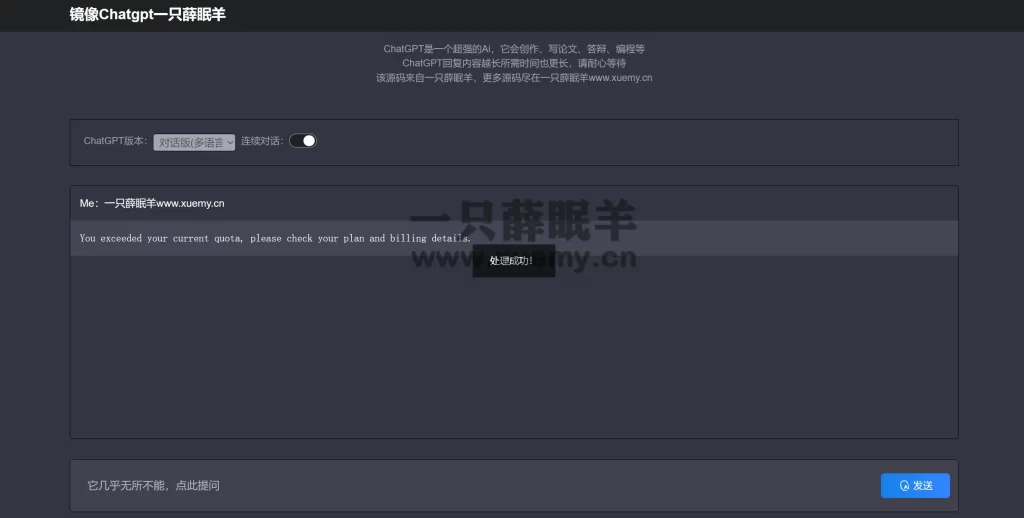This screenshot has height=518, width=1024.
Task: Click the '连续对话:' label text
Action: pyautogui.click(x=262, y=141)
